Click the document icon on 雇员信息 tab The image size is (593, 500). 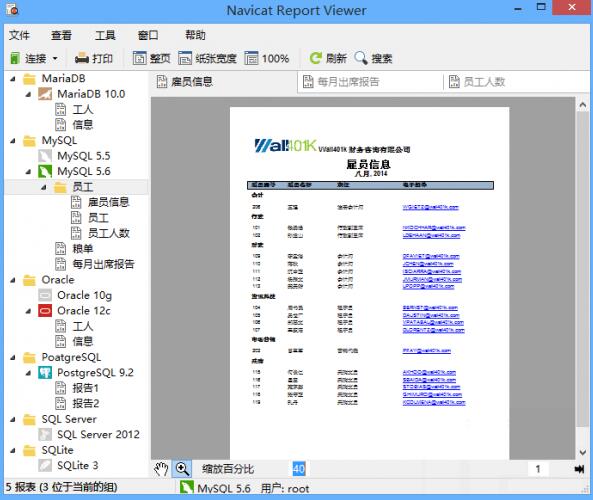click(161, 82)
